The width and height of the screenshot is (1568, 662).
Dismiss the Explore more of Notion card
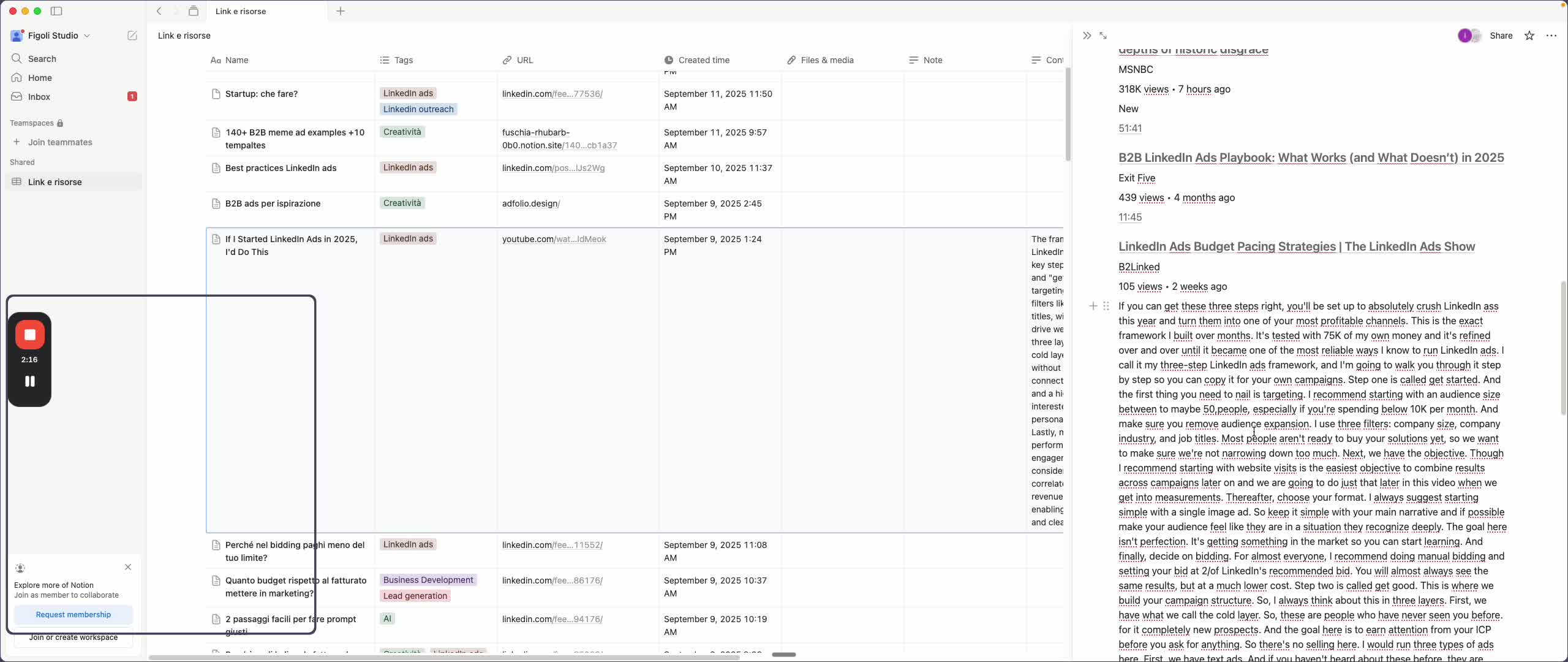pyautogui.click(x=128, y=567)
